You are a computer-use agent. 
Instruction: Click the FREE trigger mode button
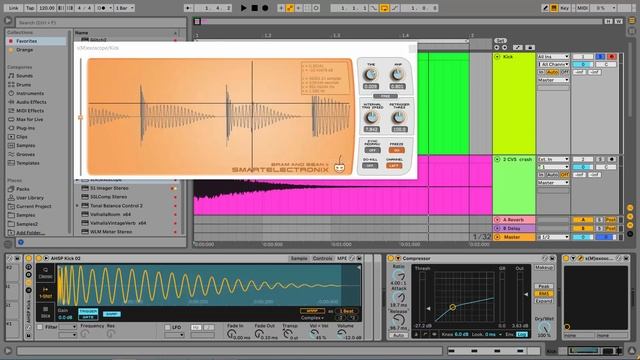385,96
